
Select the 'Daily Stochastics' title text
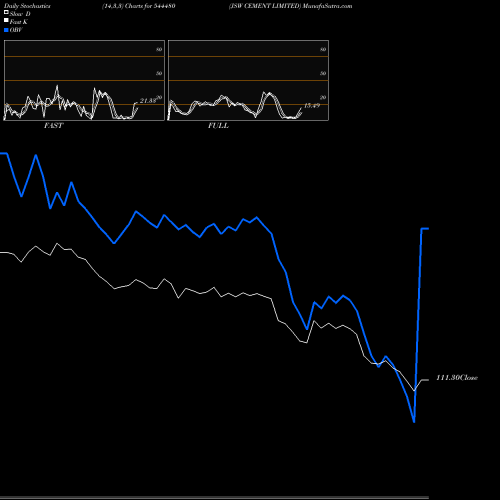pos(27,6)
